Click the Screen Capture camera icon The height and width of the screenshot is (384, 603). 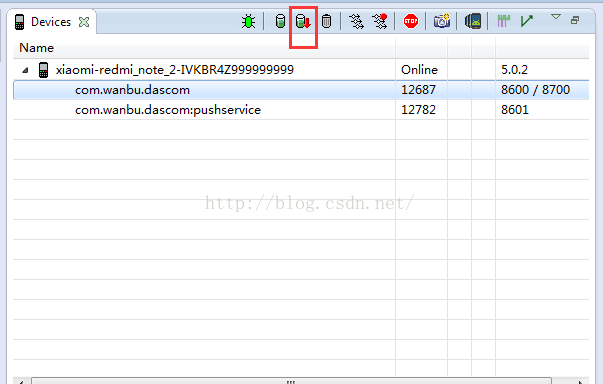pyautogui.click(x=442, y=21)
